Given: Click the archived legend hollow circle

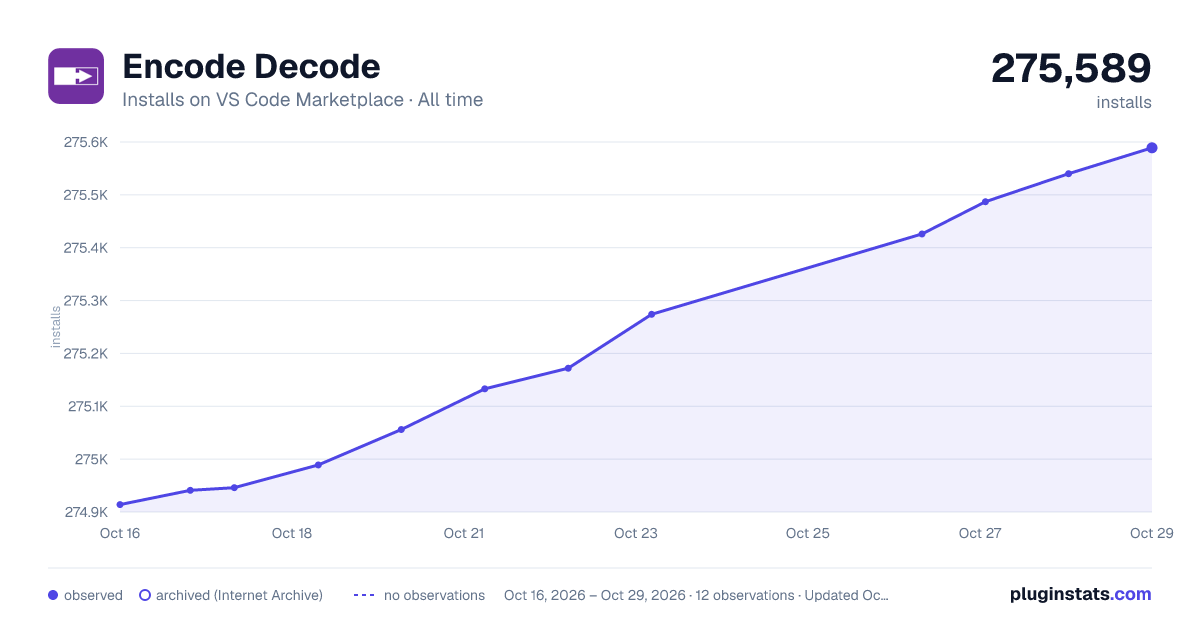Looking at the screenshot, I should click(145, 595).
